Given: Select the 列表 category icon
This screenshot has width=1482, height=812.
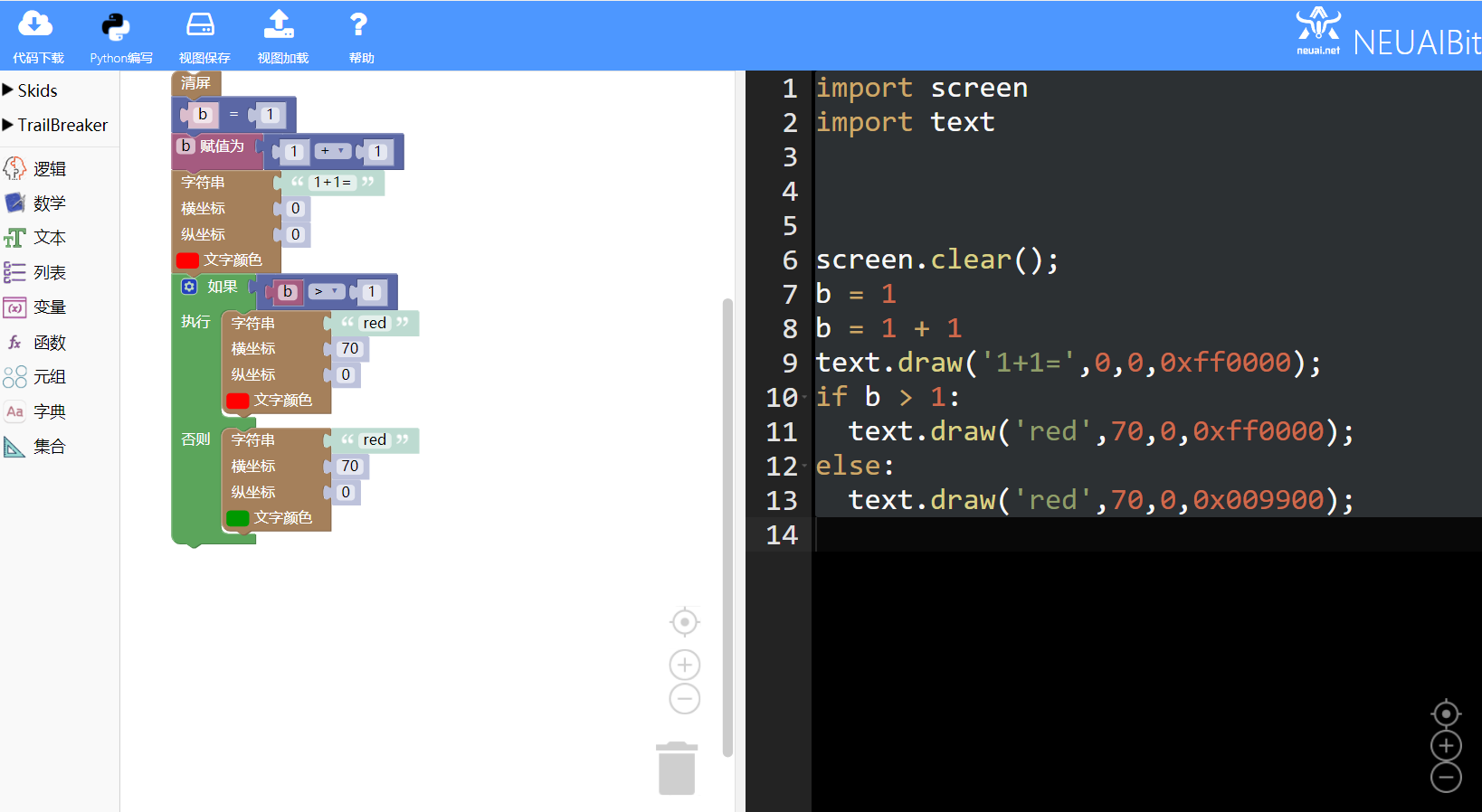Looking at the screenshot, I should click(x=14, y=272).
